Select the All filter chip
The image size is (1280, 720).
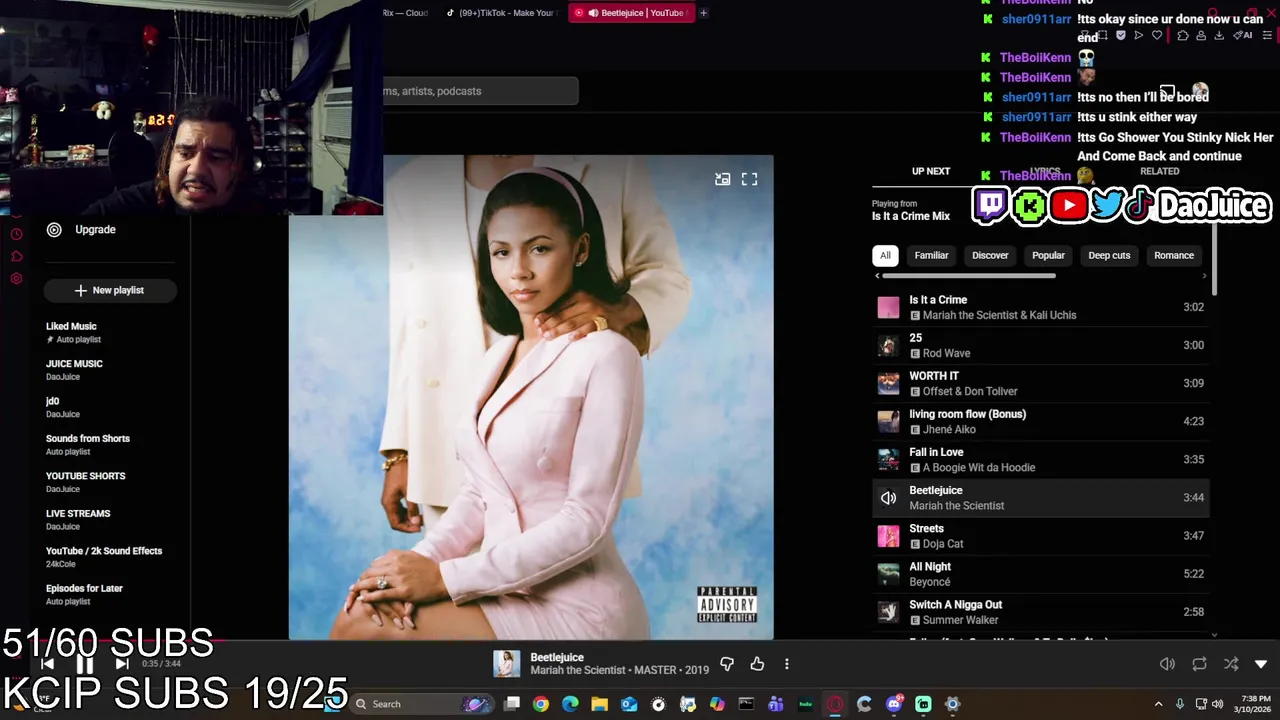(885, 255)
